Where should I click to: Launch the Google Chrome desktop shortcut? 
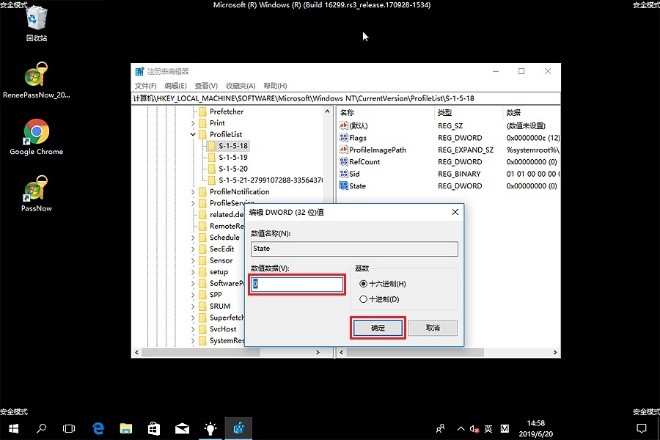tap(36, 137)
